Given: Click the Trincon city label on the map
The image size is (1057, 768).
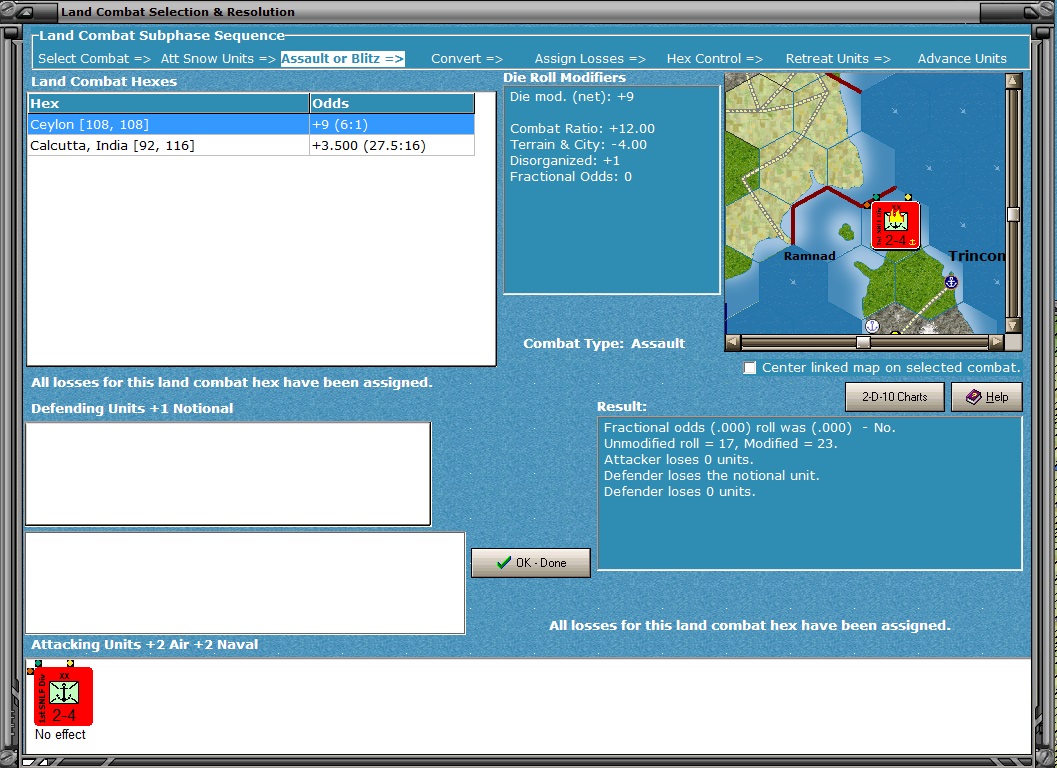Looking at the screenshot, I should pos(977,256).
